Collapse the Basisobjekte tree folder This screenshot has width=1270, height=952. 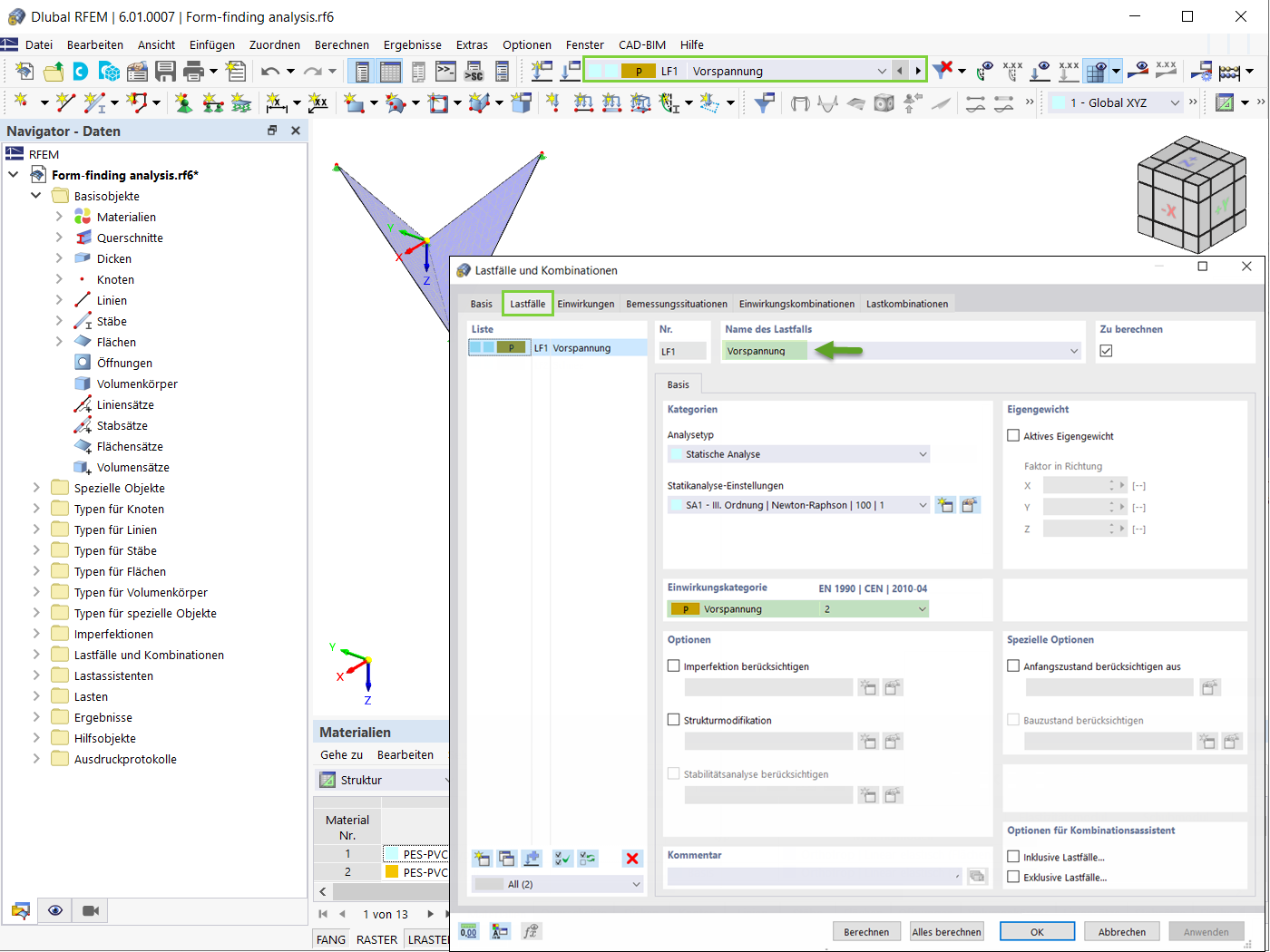point(36,196)
